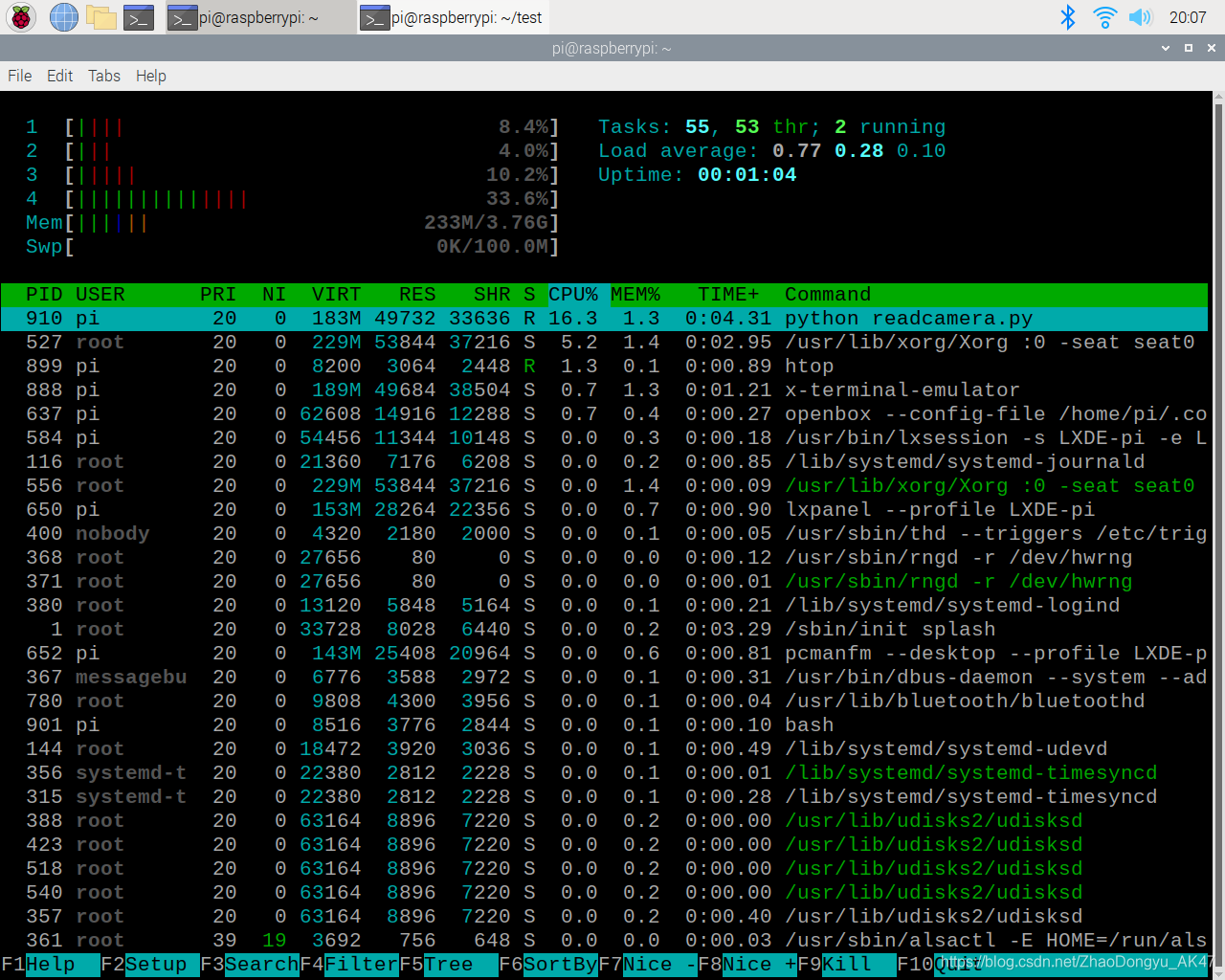Click F6 SortBy in htop footer

tap(548, 965)
